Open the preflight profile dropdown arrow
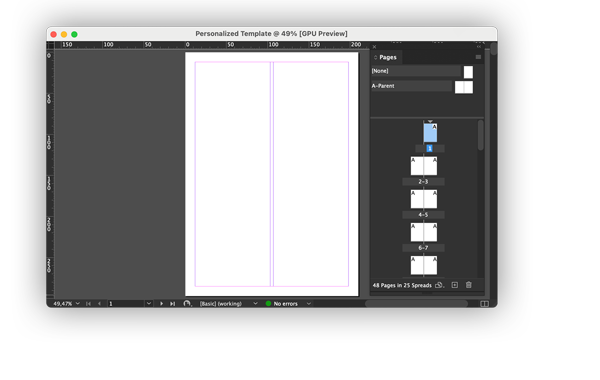Viewport: 600px width, 380px height. pyautogui.click(x=255, y=303)
